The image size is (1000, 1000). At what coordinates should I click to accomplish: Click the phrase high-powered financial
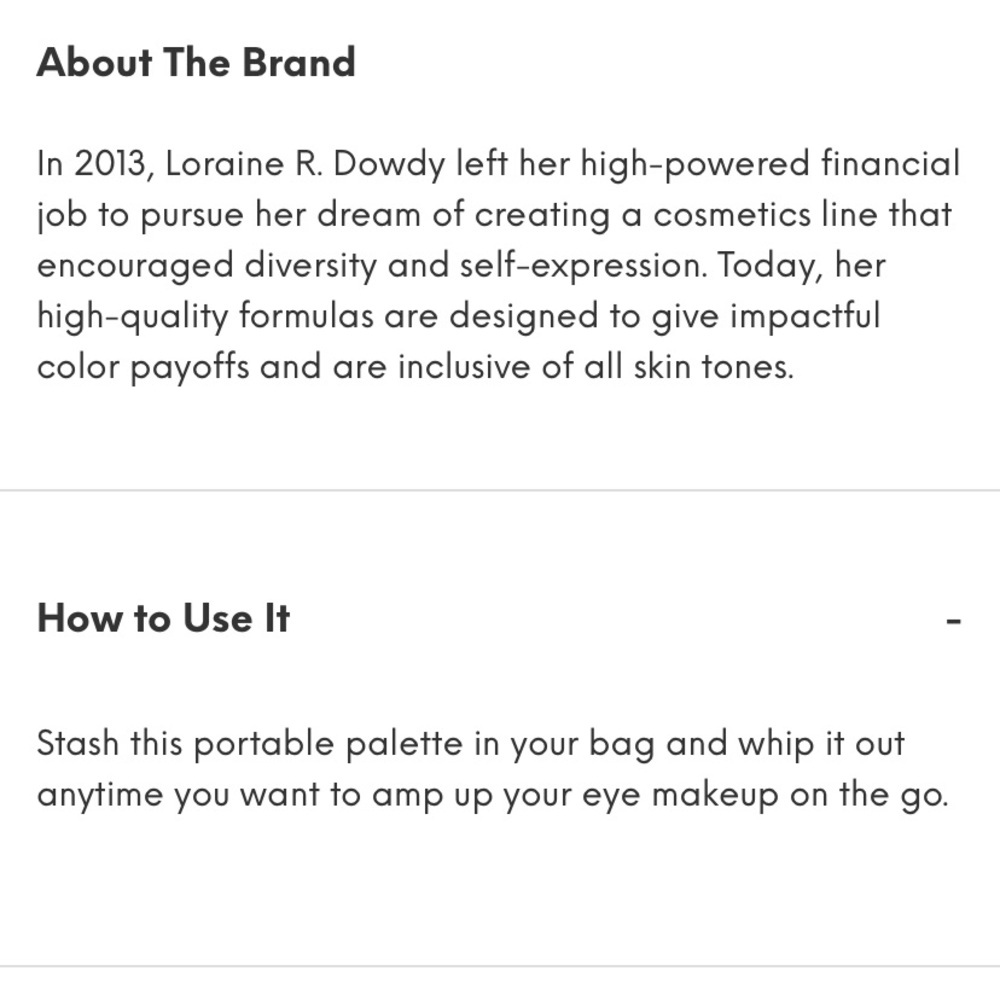pos(770,164)
